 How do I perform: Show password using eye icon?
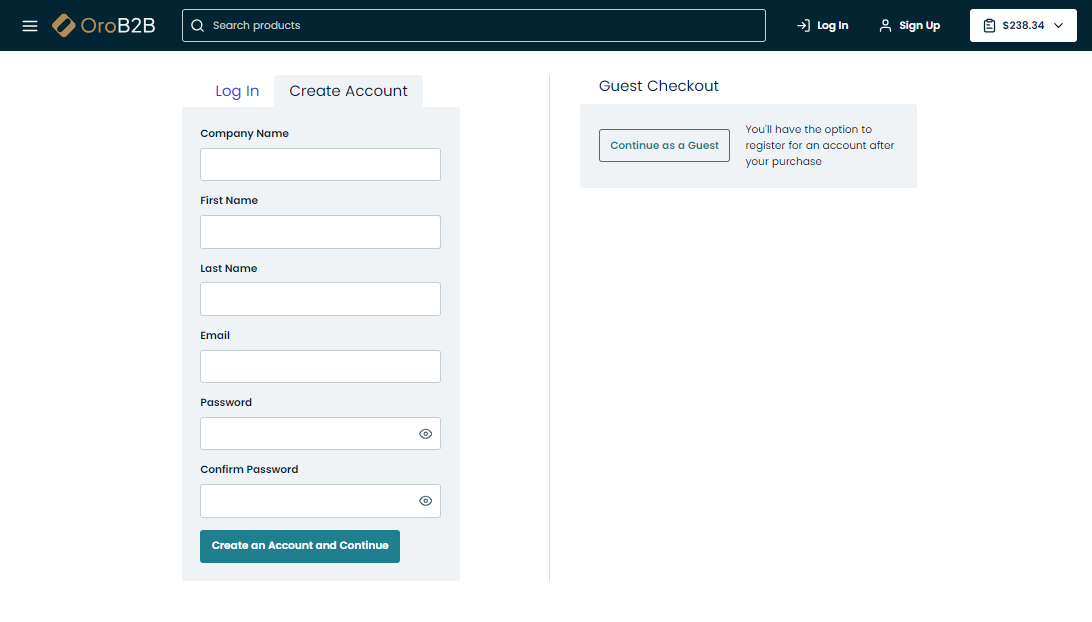point(425,434)
